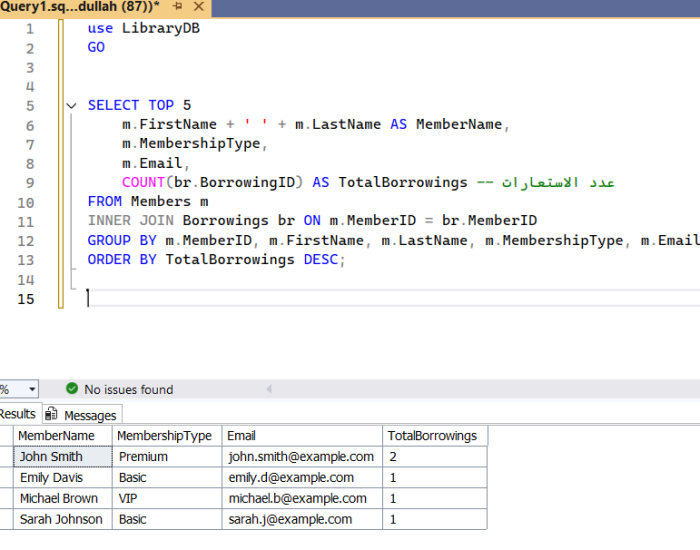
Task: Click the green No issues found checkmark
Action: click(72, 389)
